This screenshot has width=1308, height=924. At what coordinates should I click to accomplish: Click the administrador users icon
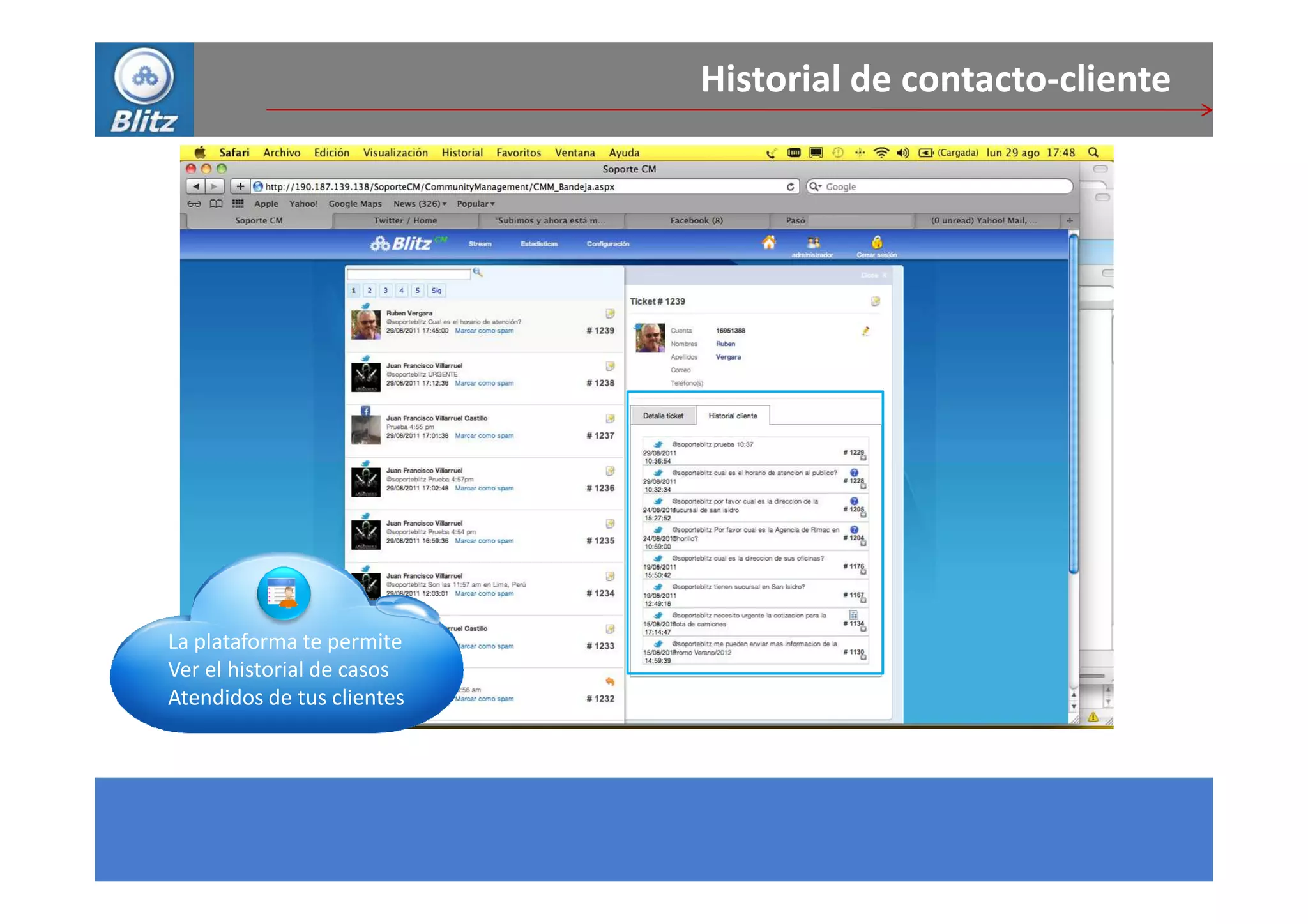[813, 243]
